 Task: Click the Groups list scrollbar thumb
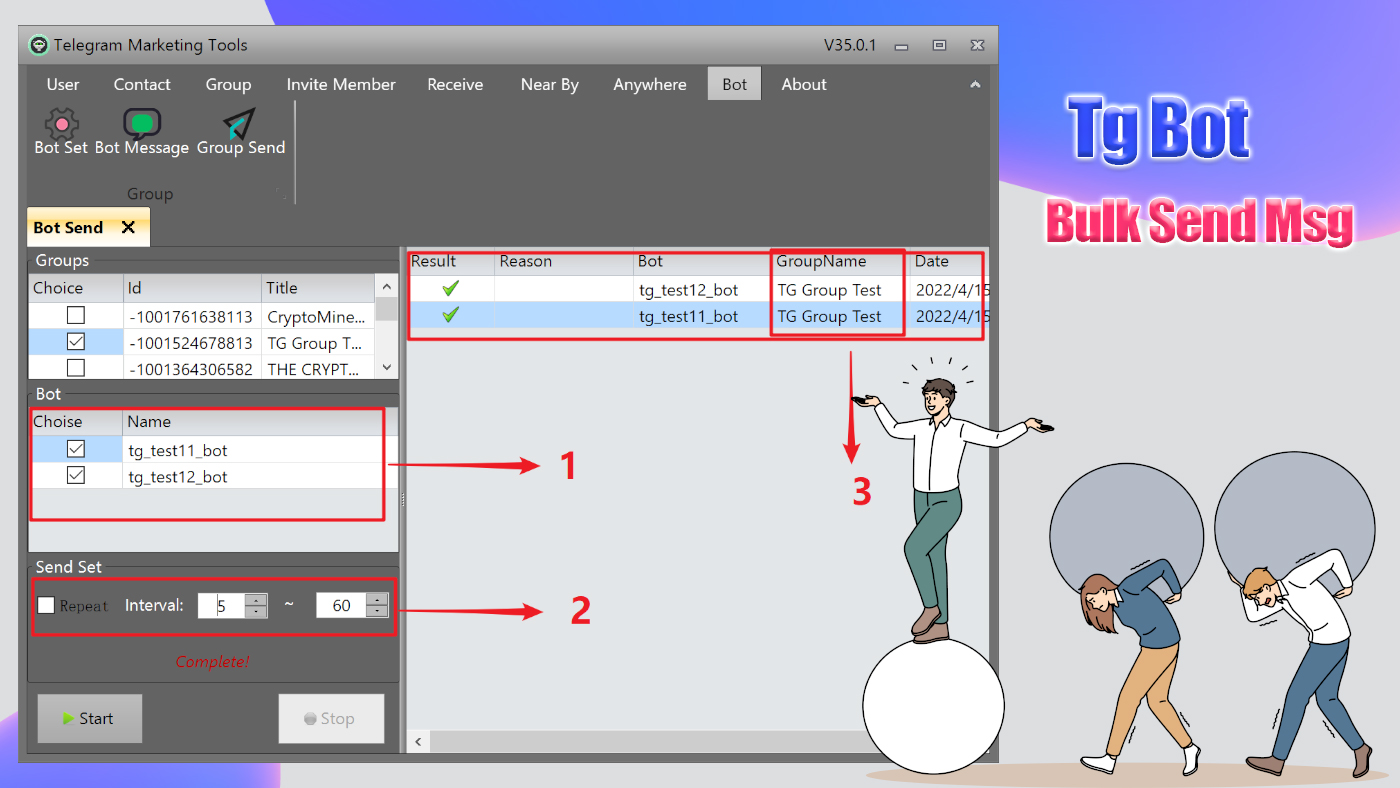pos(386,308)
